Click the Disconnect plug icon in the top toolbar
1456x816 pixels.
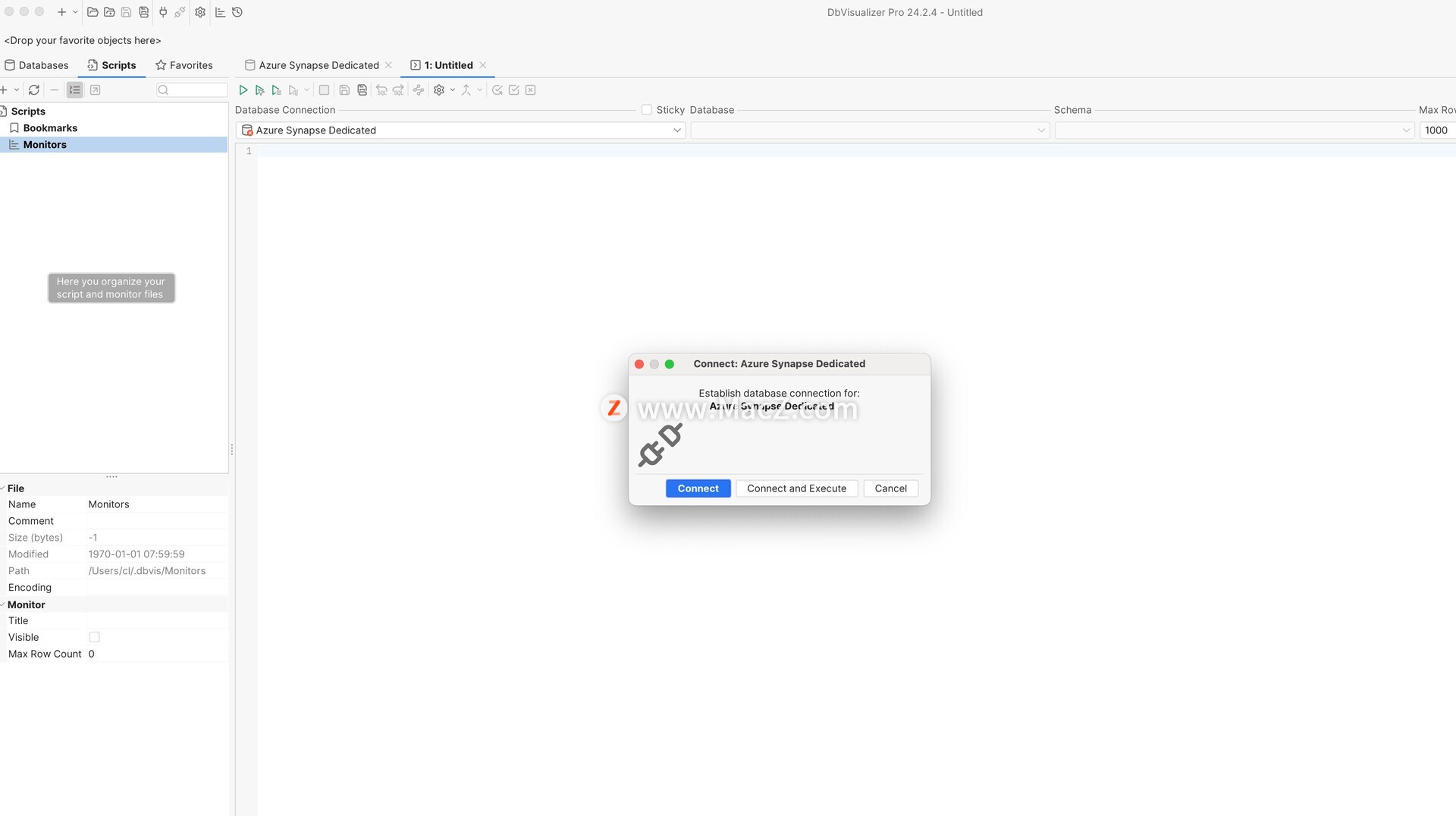click(x=180, y=12)
